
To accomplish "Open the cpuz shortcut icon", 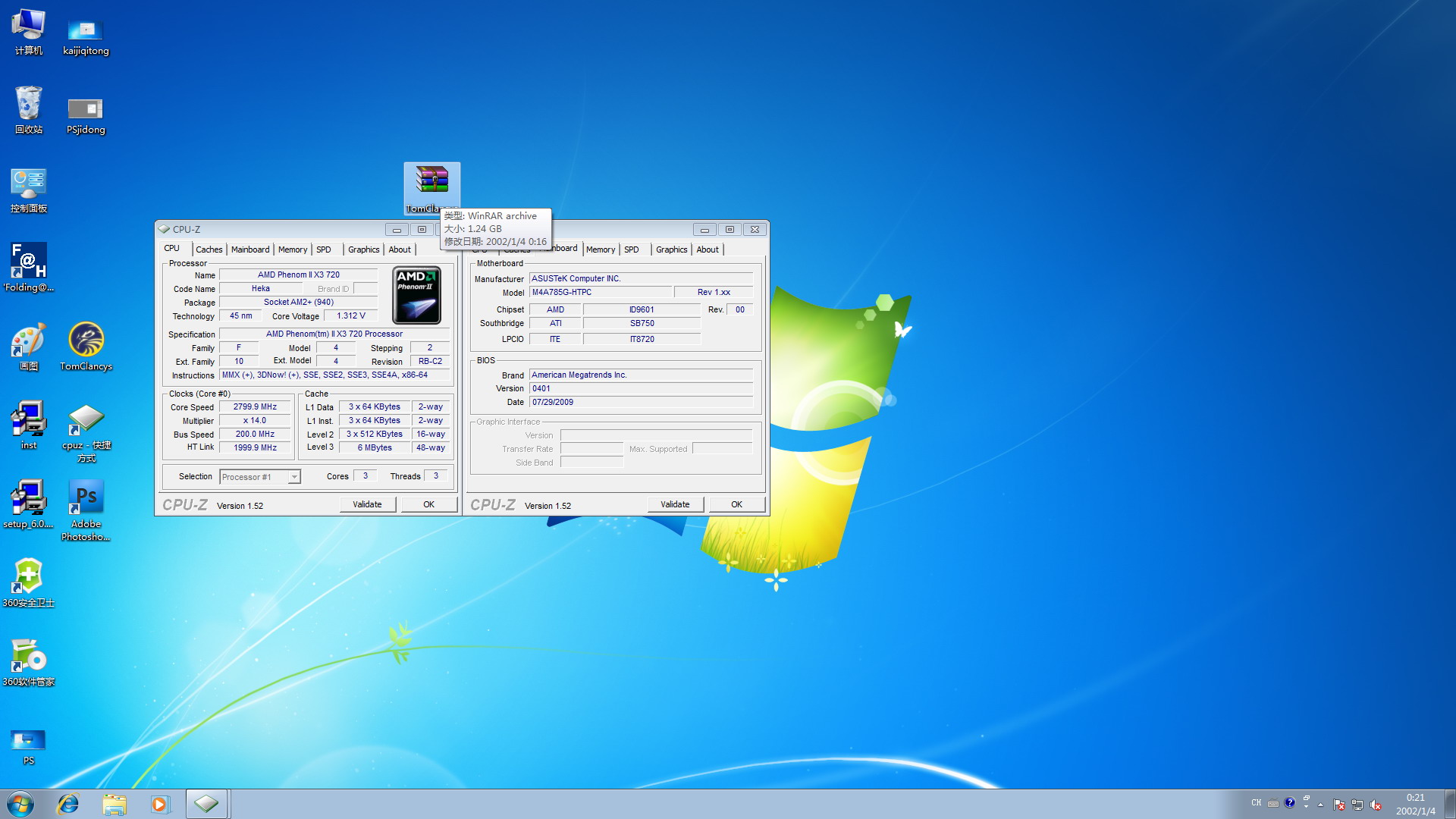I will tap(86, 419).
